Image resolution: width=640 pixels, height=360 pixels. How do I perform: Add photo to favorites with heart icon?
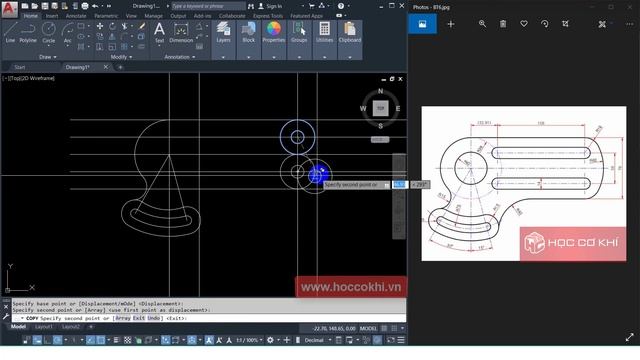524,24
